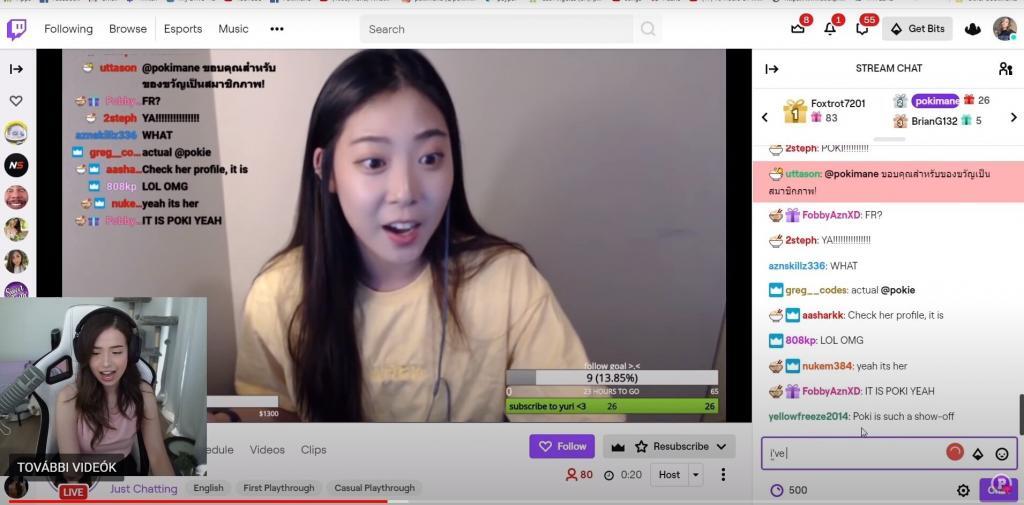
Task: Go to the Browse menu item
Action: [x=128, y=29]
